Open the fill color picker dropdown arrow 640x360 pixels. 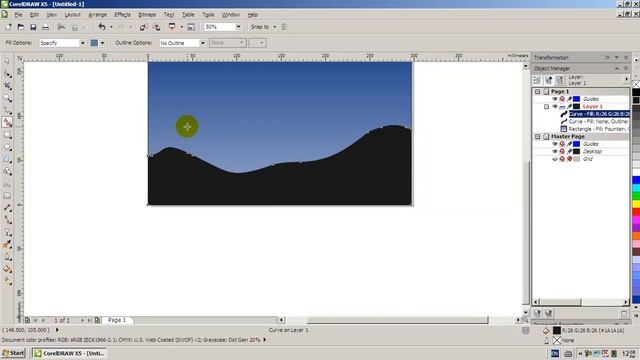102,43
